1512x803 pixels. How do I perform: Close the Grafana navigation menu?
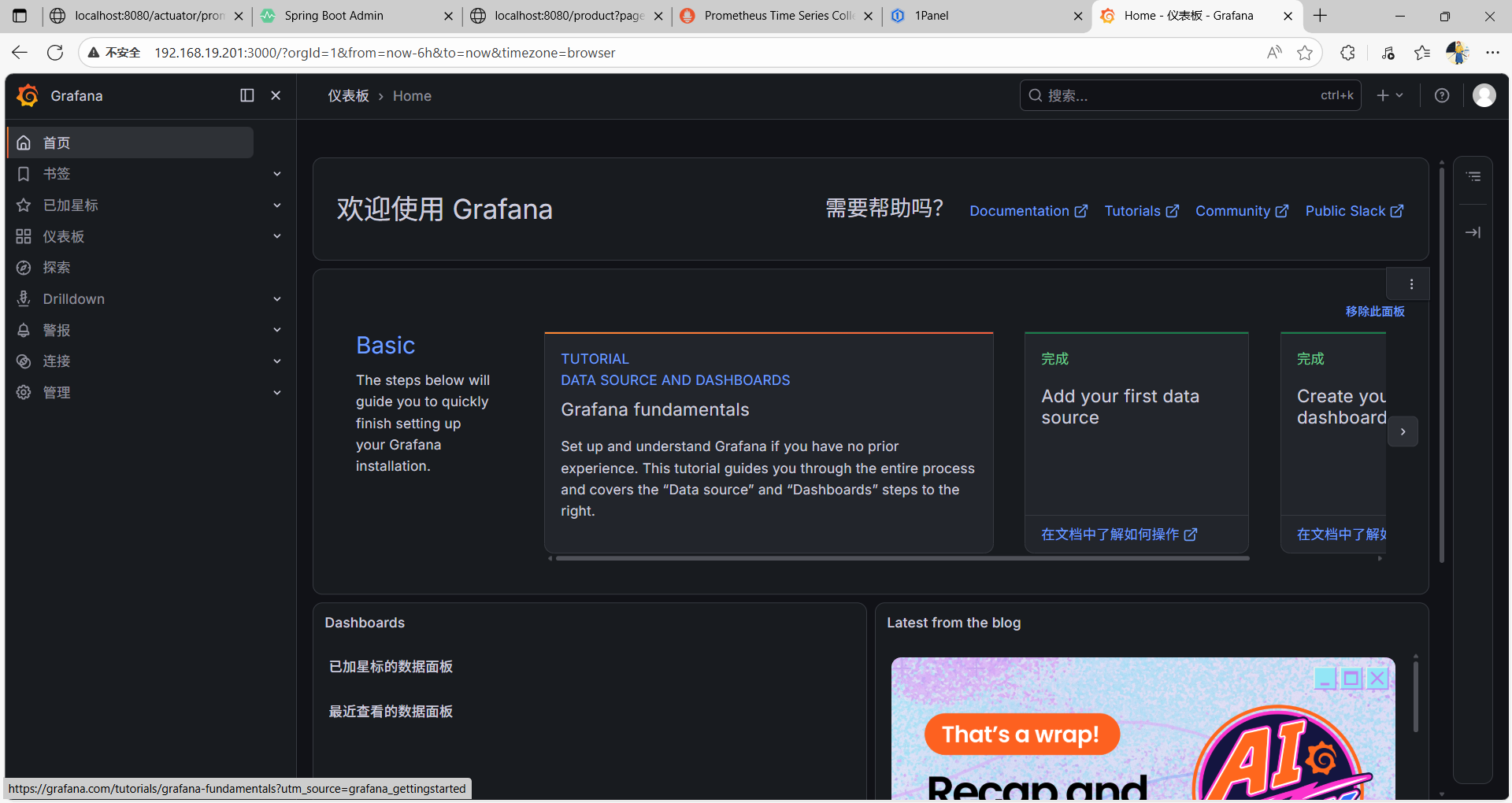(x=276, y=95)
